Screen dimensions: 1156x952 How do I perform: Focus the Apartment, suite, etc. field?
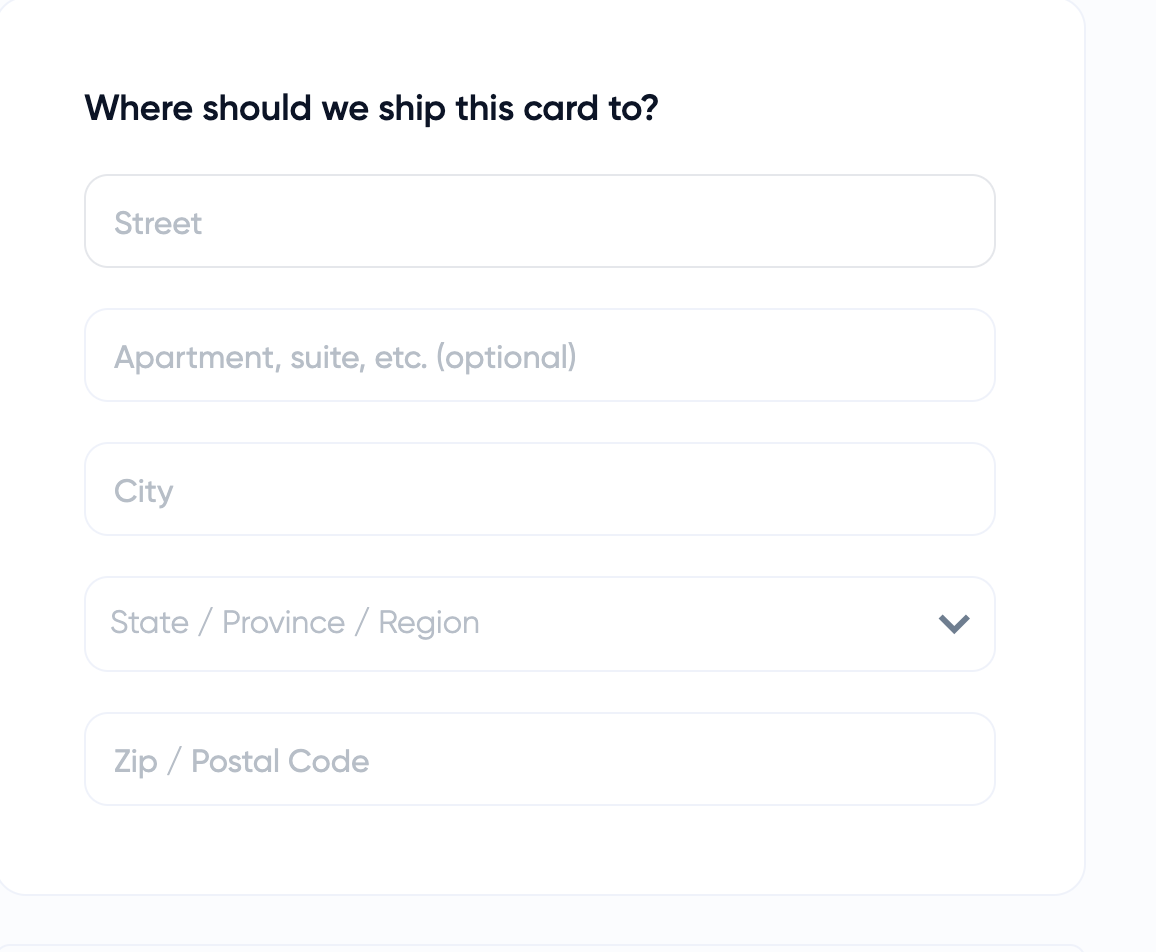(540, 356)
